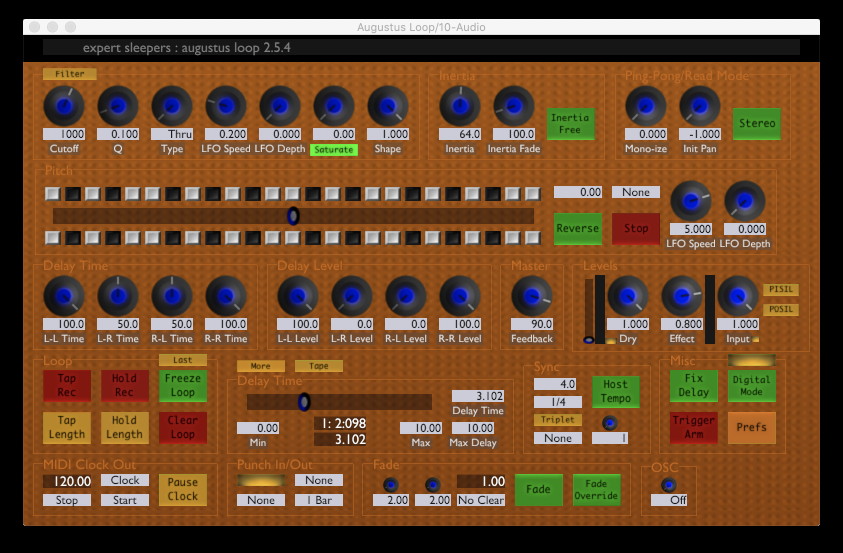Click the Shape knob

[388, 106]
